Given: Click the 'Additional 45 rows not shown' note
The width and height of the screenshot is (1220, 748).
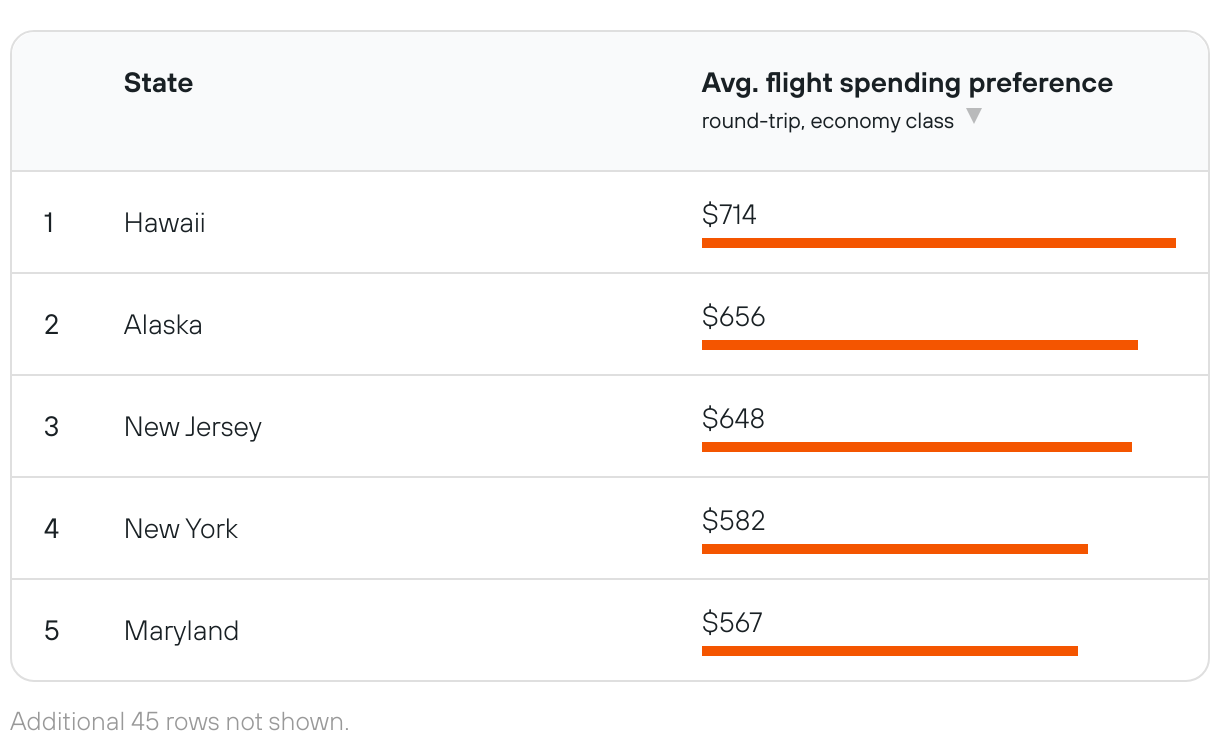Looking at the screenshot, I should (x=180, y=721).
